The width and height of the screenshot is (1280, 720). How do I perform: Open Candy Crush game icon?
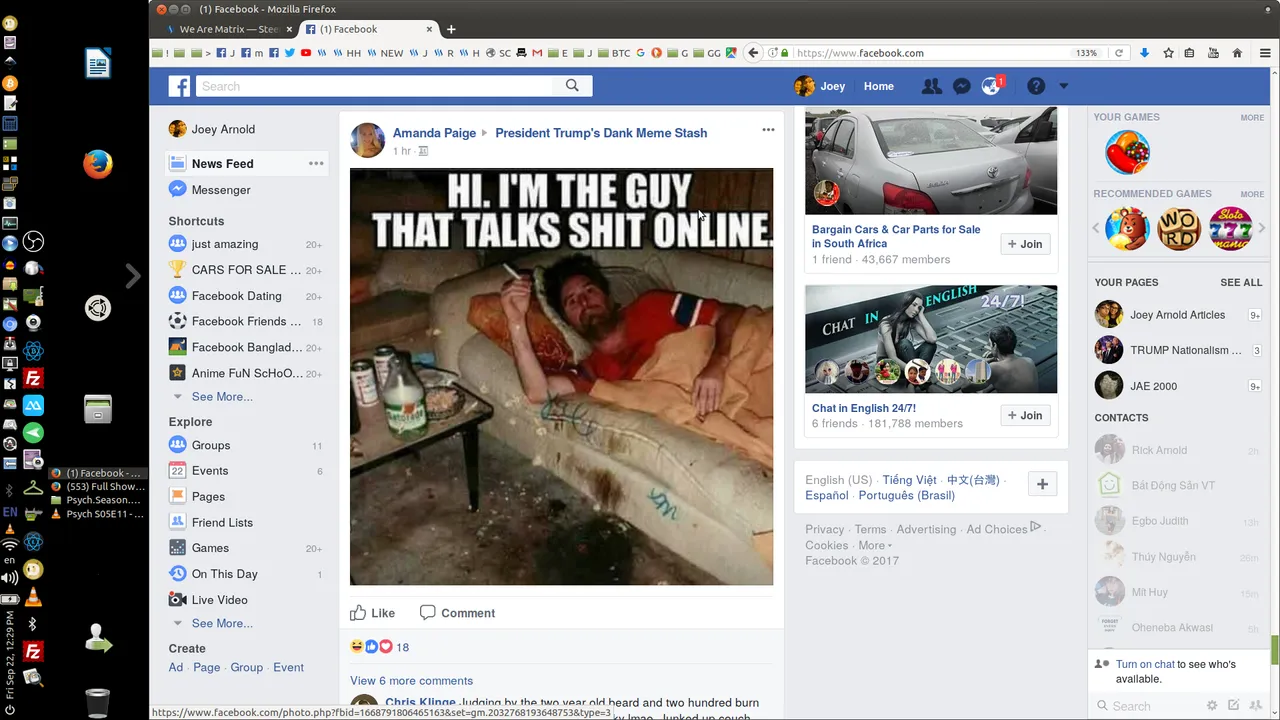tap(1127, 153)
